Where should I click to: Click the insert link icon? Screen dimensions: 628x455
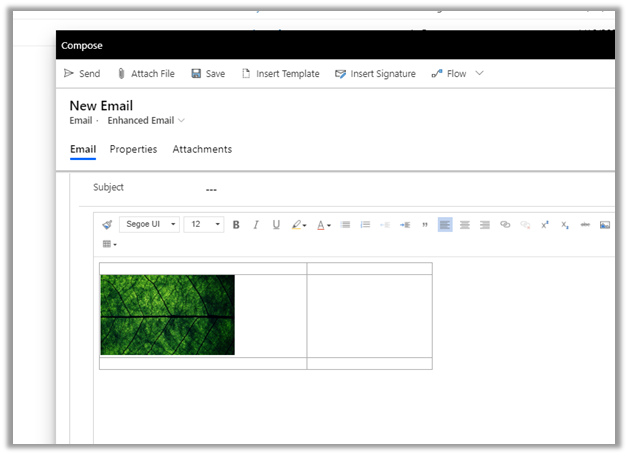point(505,225)
